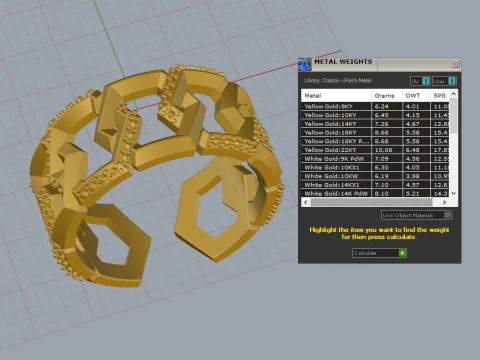Screen dimensions: 480x360
Task: Click the Library: Classic-(Fast)-Metal label
Action: tap(338, 80)
